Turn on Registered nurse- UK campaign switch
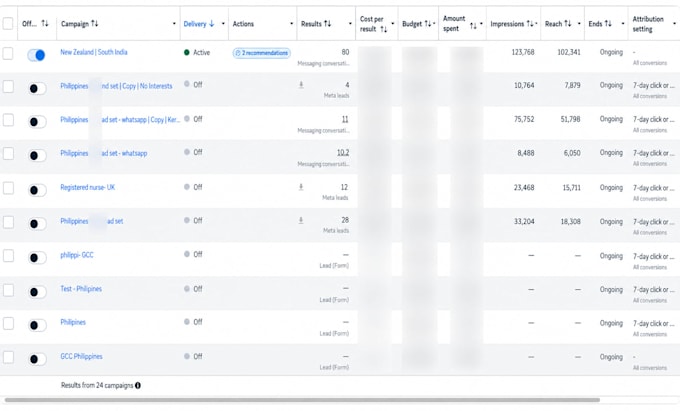 tap(37, 190)
